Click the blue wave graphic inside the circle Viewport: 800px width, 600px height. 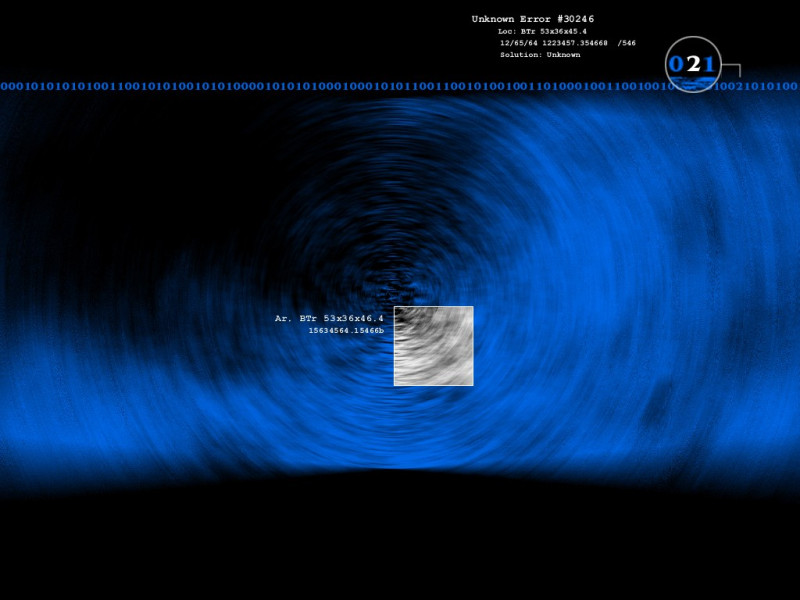point(693,82)
